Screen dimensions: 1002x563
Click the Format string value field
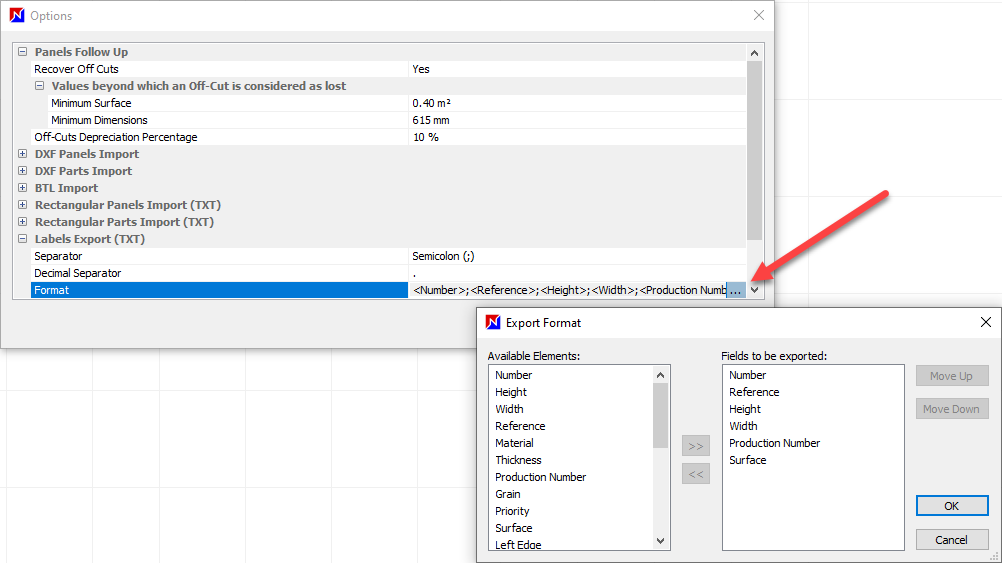(568, 290)
